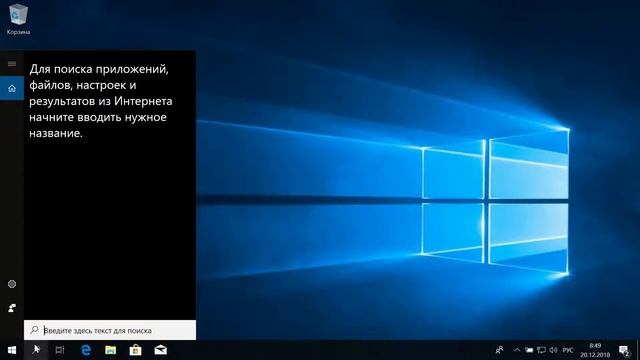This screenshot has height=360, width=640.
Task: Open the Корзина recycle bin desktop icon
Action: pos(18,19)
